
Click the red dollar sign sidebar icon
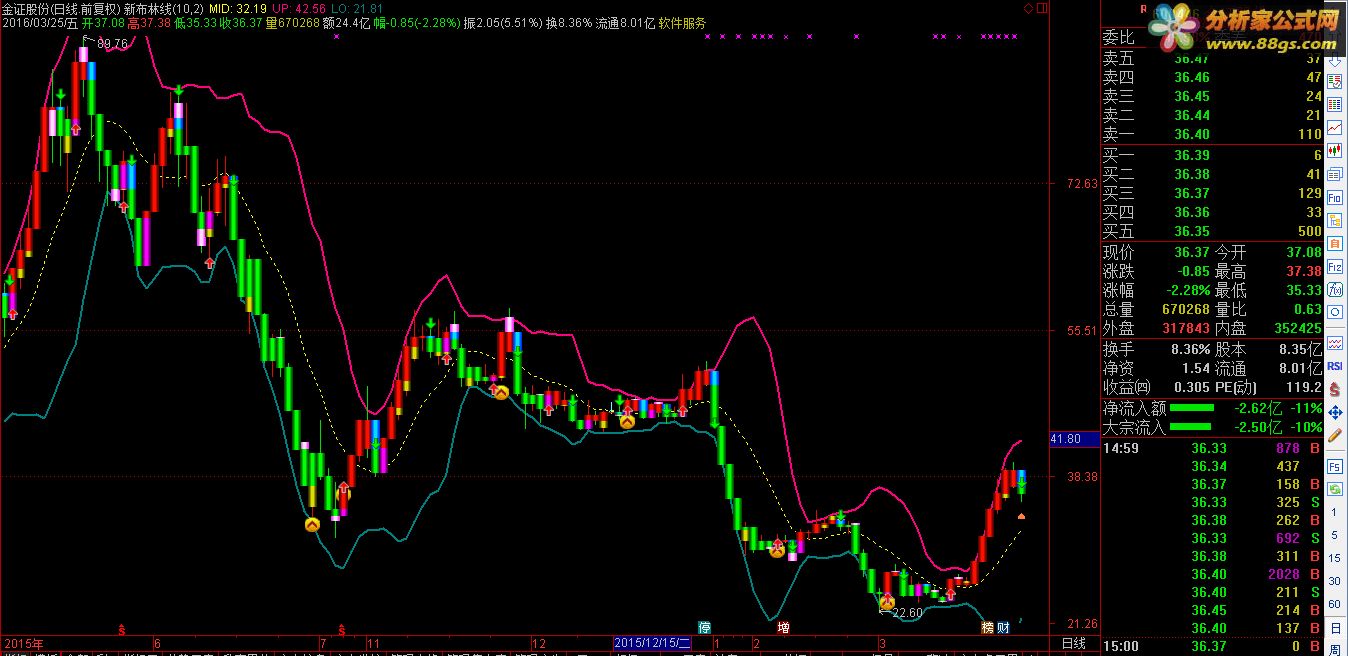(1334, 389)
